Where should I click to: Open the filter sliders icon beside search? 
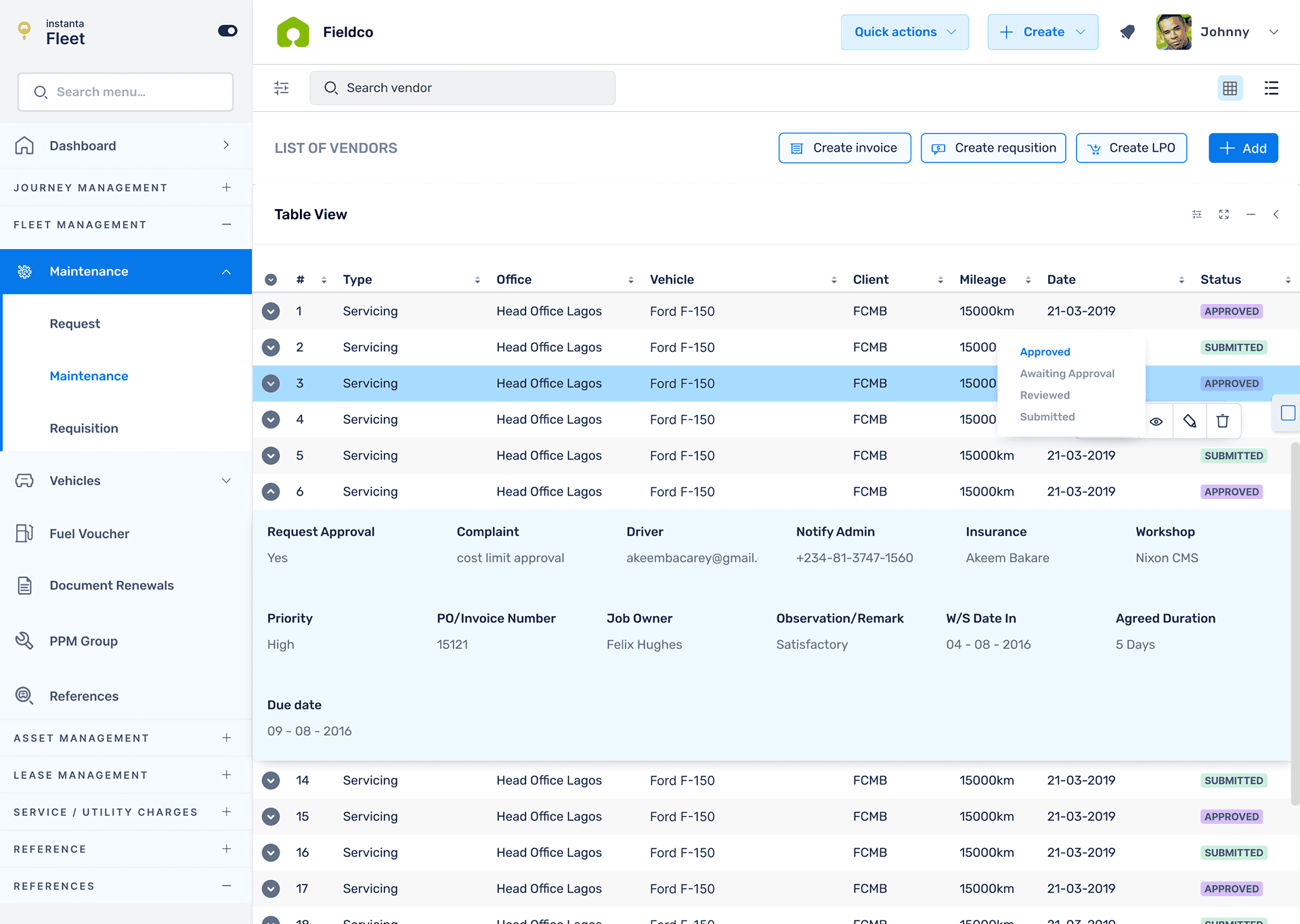point(282,88)
